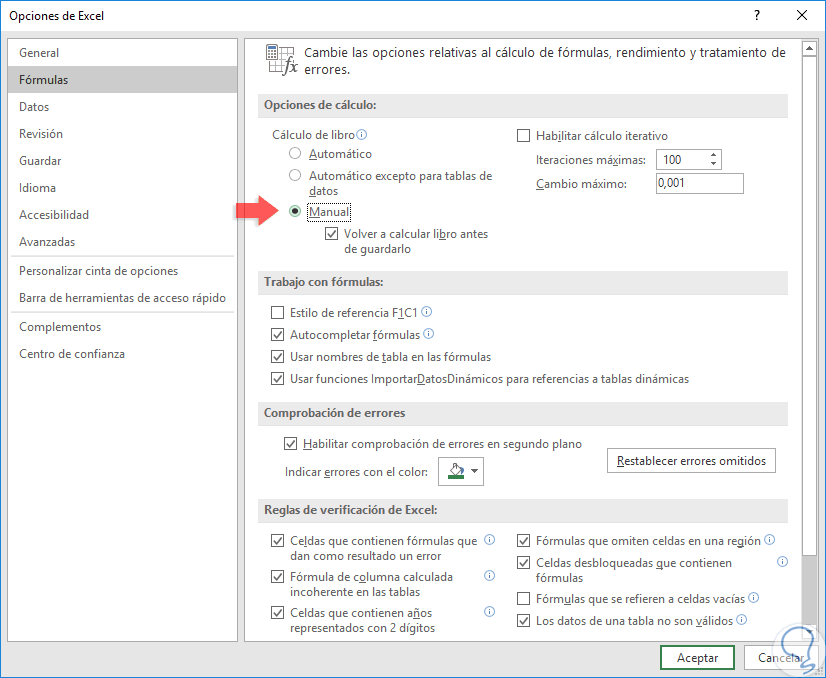Check Fórmulas que se refieren a celdas vacías
Screen dimensions: 826x678
[x=523, y=598]
